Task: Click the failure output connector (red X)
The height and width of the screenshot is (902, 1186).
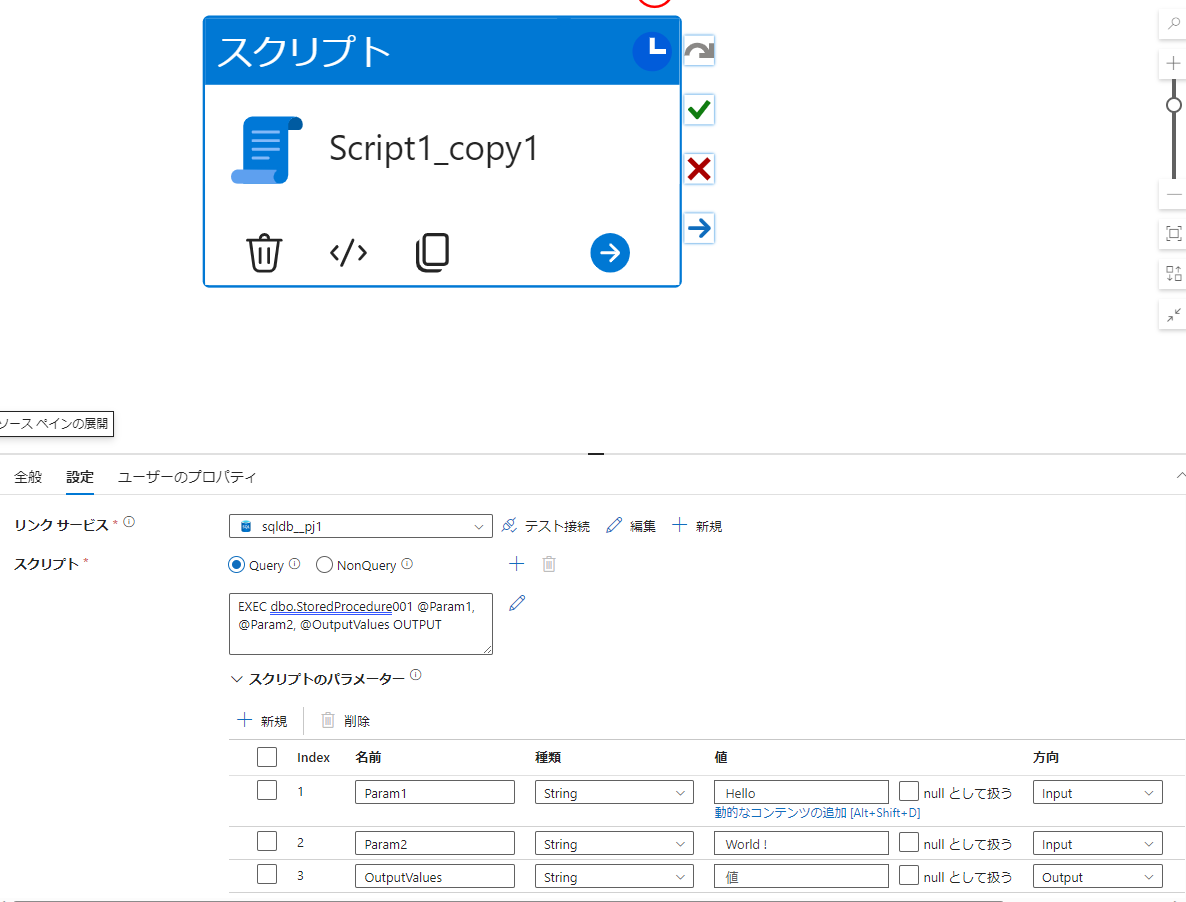Action: click(698, 168)
